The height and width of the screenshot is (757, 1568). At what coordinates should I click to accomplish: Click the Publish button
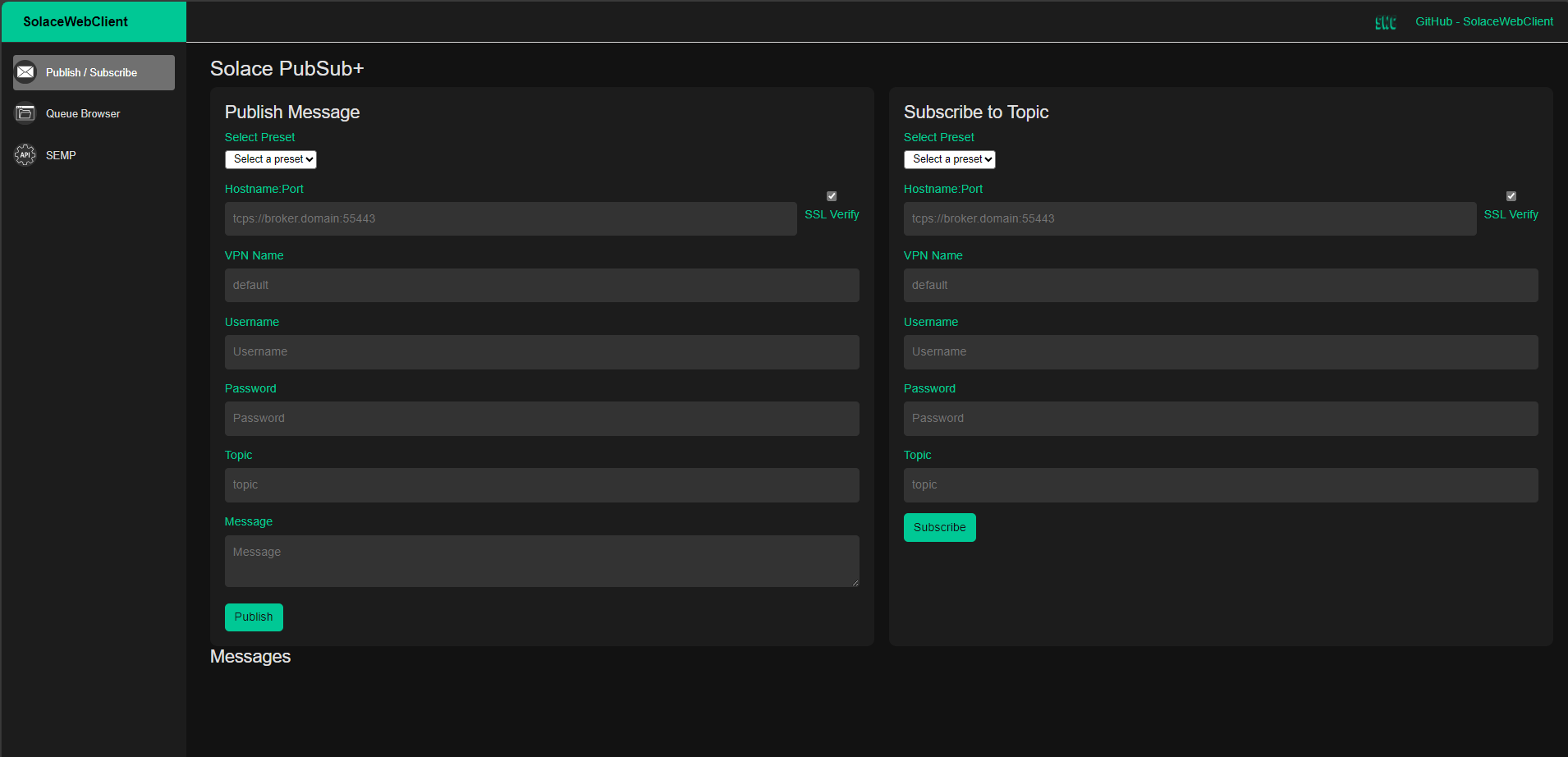coord(254,617)
